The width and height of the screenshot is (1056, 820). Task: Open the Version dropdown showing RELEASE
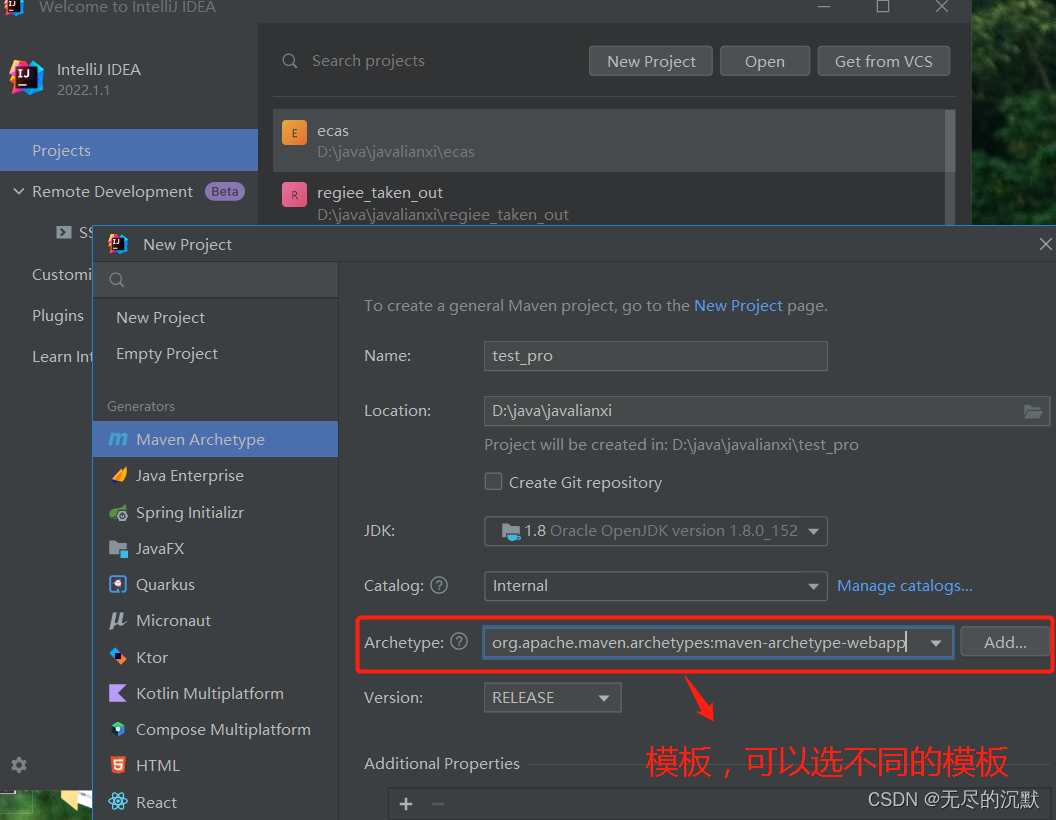tap(552, 697)
